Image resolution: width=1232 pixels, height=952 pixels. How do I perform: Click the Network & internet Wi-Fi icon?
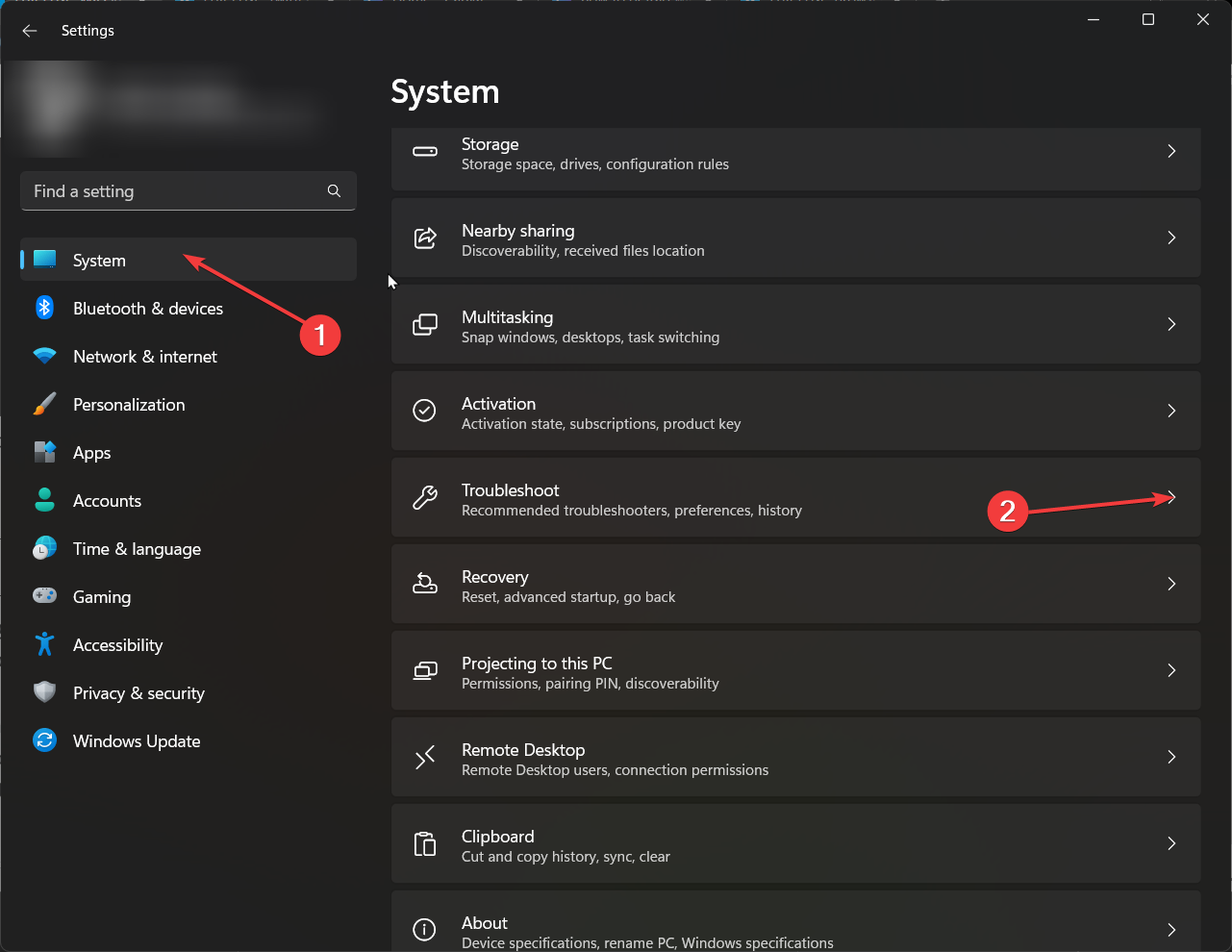(44, 356)
